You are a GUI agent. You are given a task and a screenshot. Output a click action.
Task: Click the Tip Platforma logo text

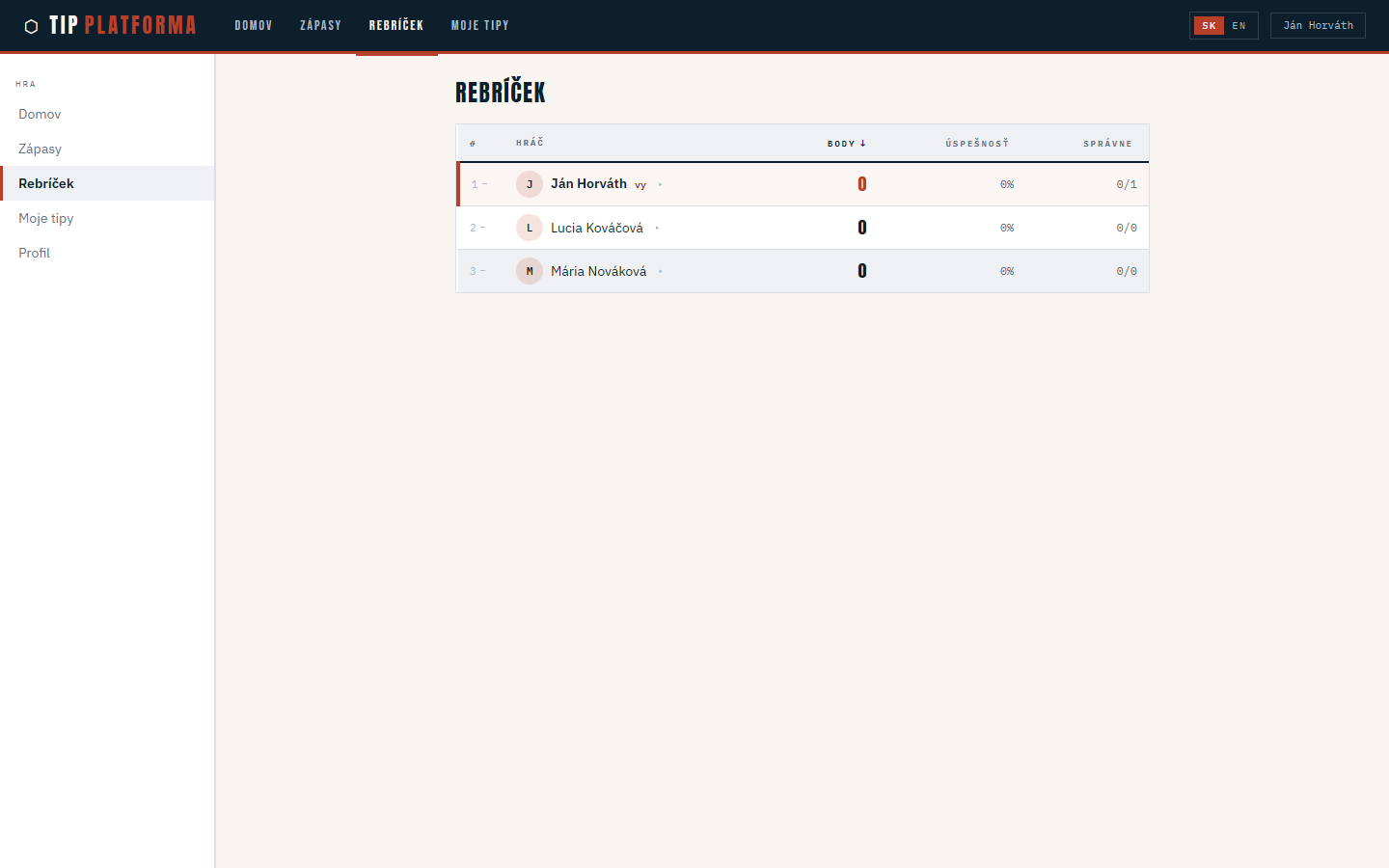[123, 26]
